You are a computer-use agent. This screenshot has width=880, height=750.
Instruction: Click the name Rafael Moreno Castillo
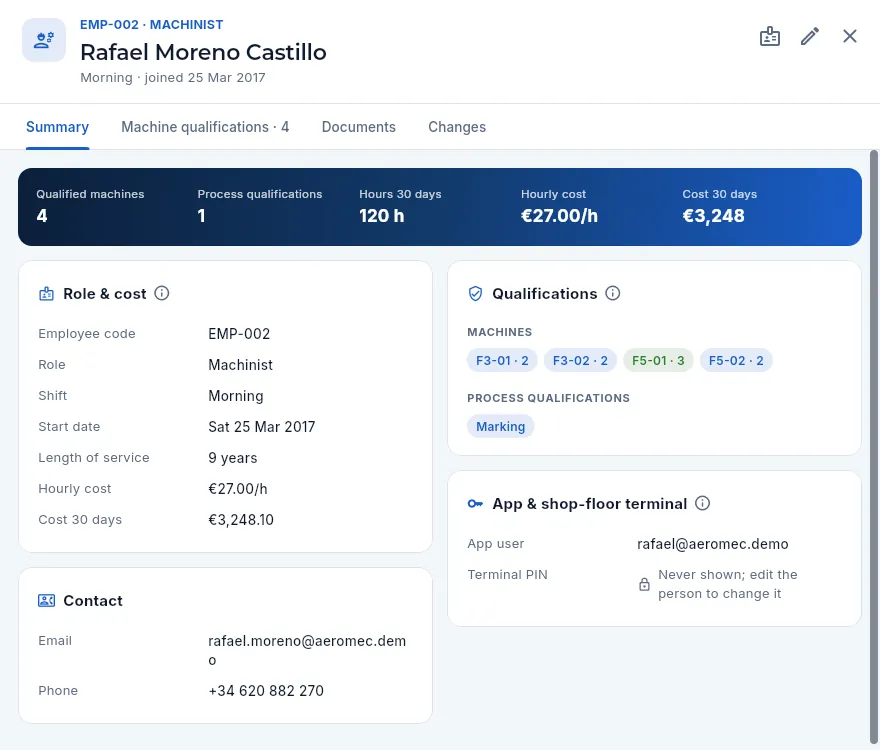(x=203, y=52)
